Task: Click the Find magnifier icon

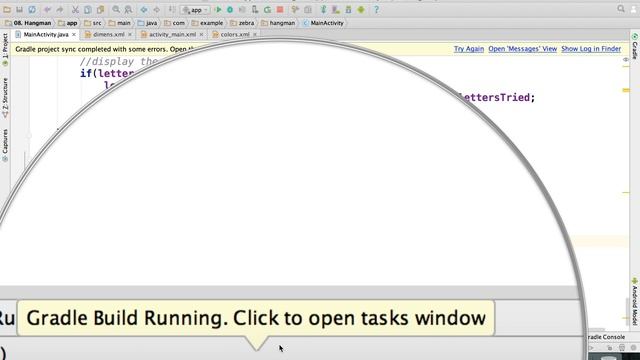Action: point(116,9)
